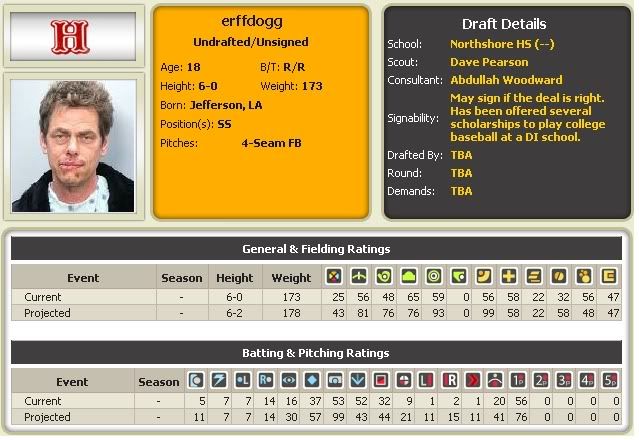639x440 pixels.
Task: Click the yellow paw print rating icon
Action: [x=584, y=277]
